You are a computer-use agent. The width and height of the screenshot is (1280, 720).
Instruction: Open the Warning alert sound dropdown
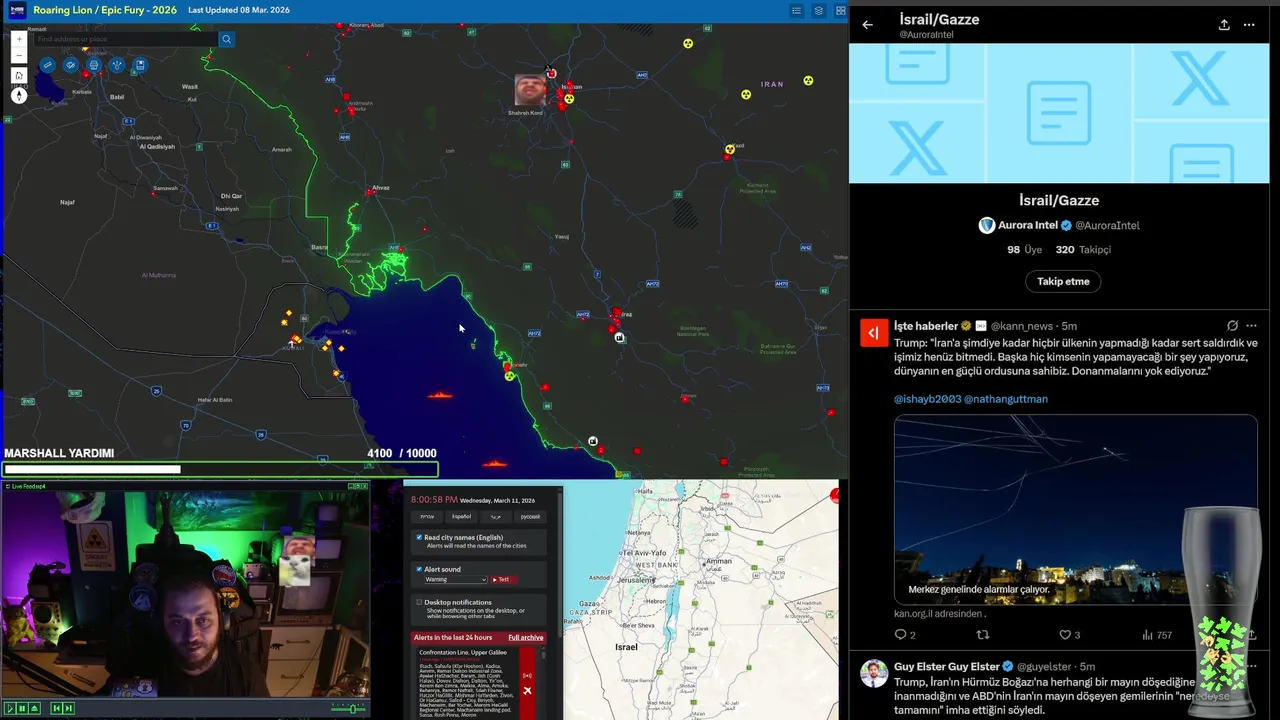456,579
